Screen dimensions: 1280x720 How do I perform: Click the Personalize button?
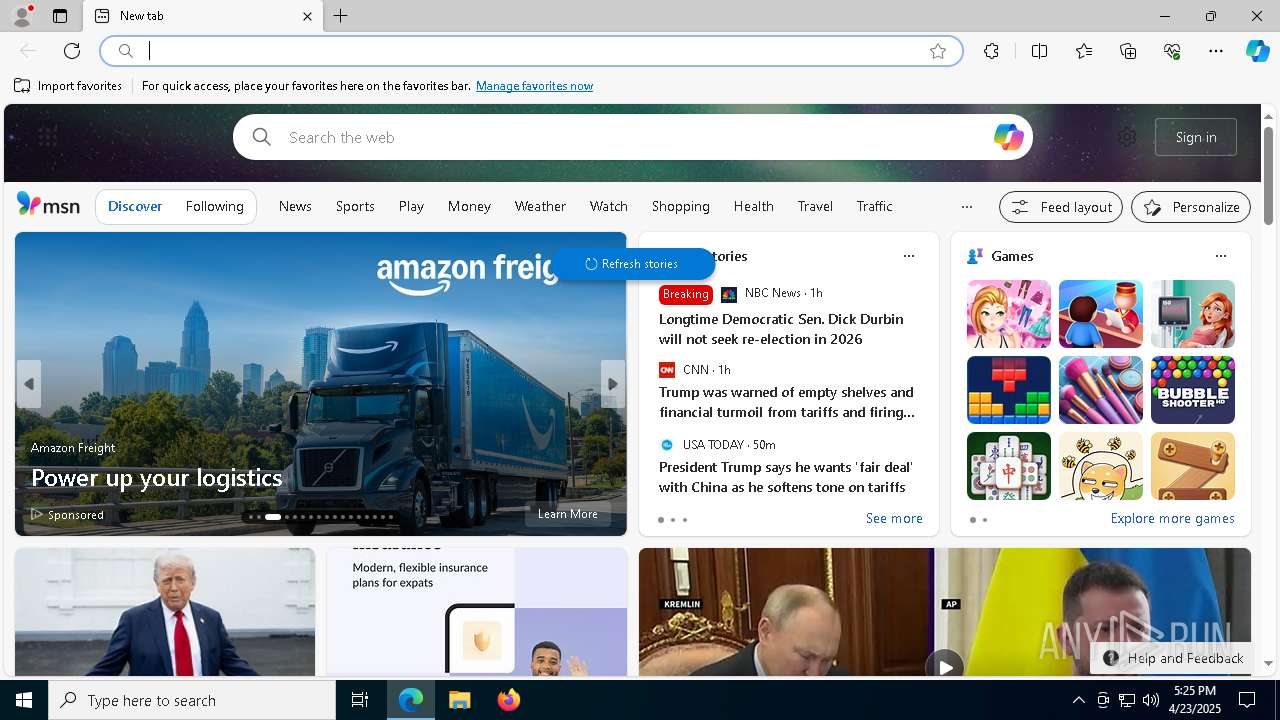[x=1191, y=207]
